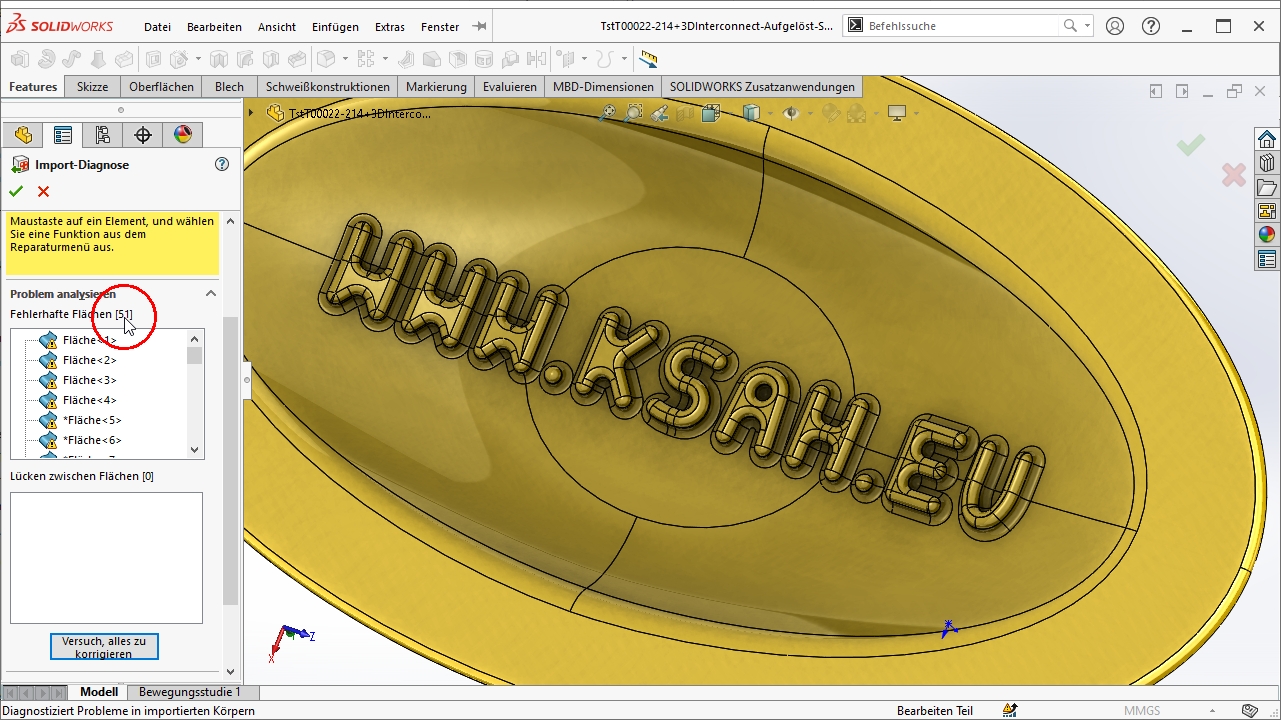Select Fläche<3> in faulty faces list
This screenshot has width=1281, height=720.
click(89, 380)
